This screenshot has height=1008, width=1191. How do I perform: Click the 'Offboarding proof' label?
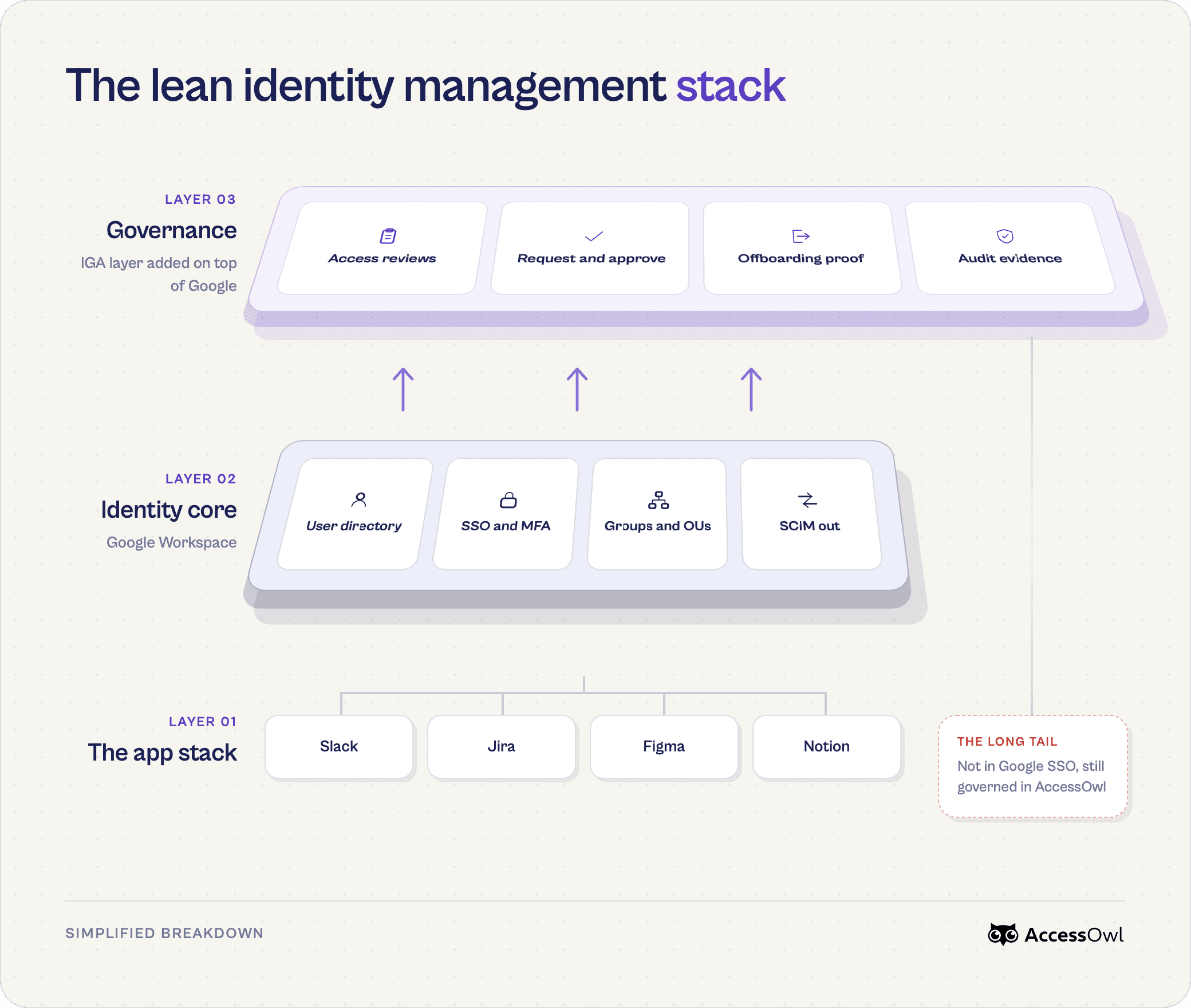click(800, 258)
